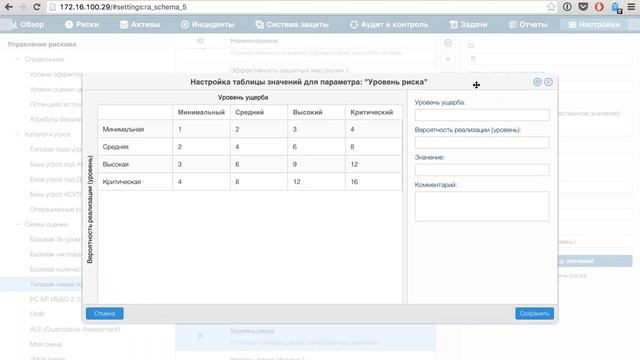
Task: Reload the page with the refresh icon
Action: 37,7
